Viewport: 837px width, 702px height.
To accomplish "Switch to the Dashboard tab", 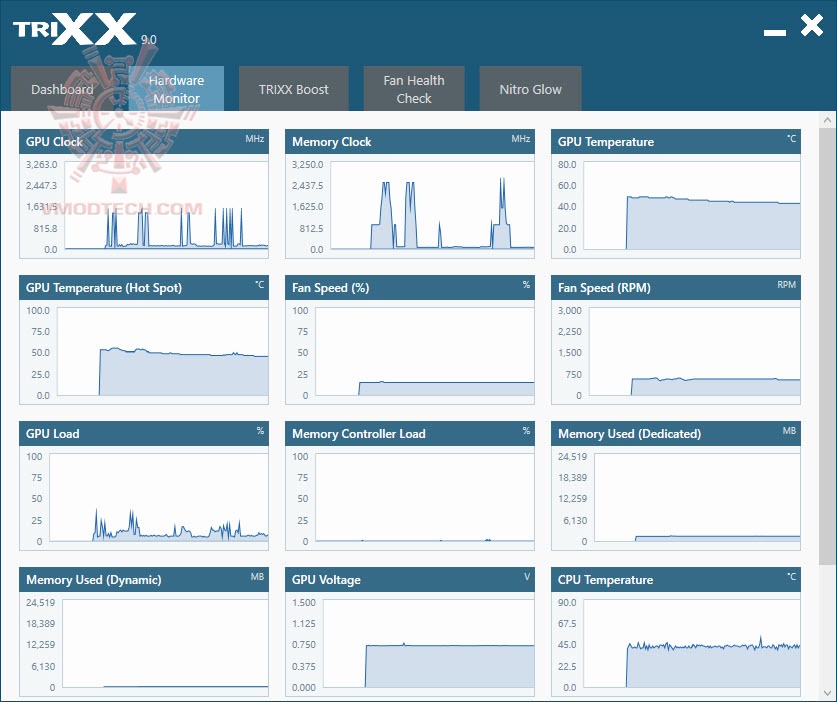I will click(62, 89).
